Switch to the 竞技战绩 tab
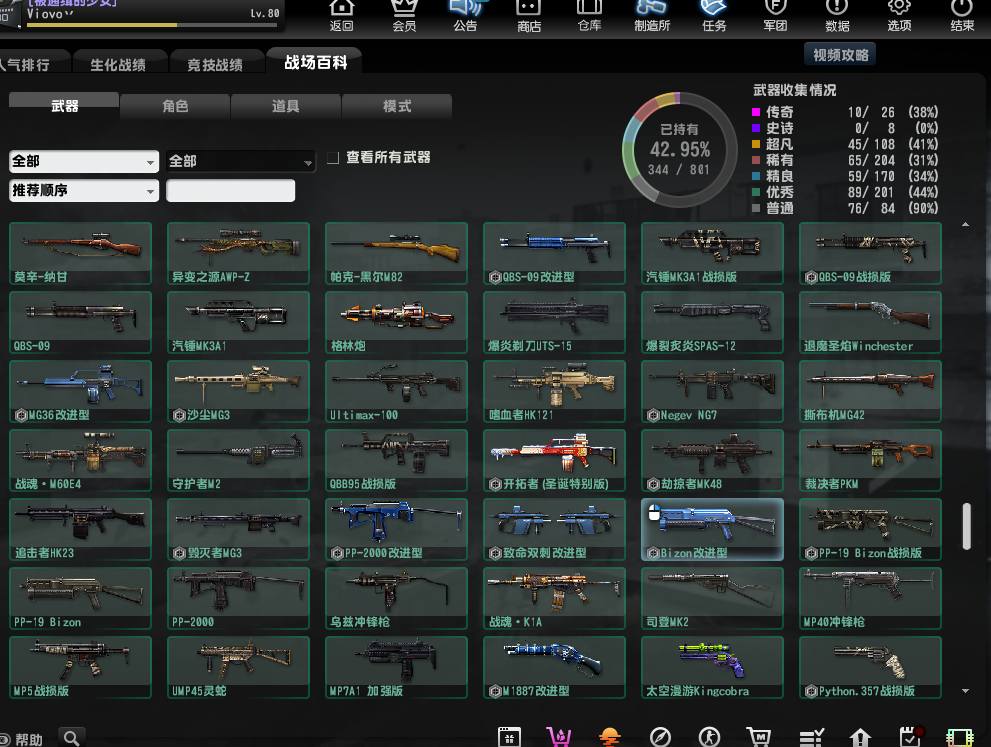This screenshot has height=747, width=991. [215, 64]
